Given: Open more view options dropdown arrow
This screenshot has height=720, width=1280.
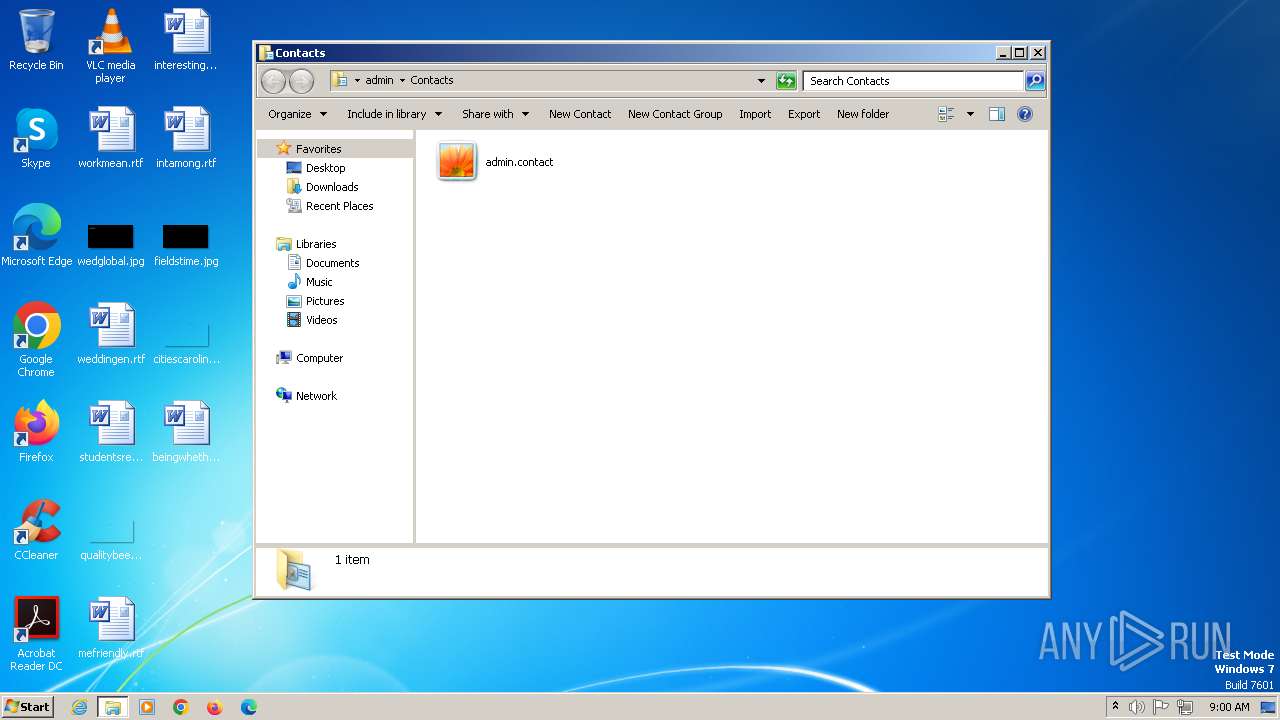Looking at the screenshot, I should pyautogui.click(x=970, y=114).
